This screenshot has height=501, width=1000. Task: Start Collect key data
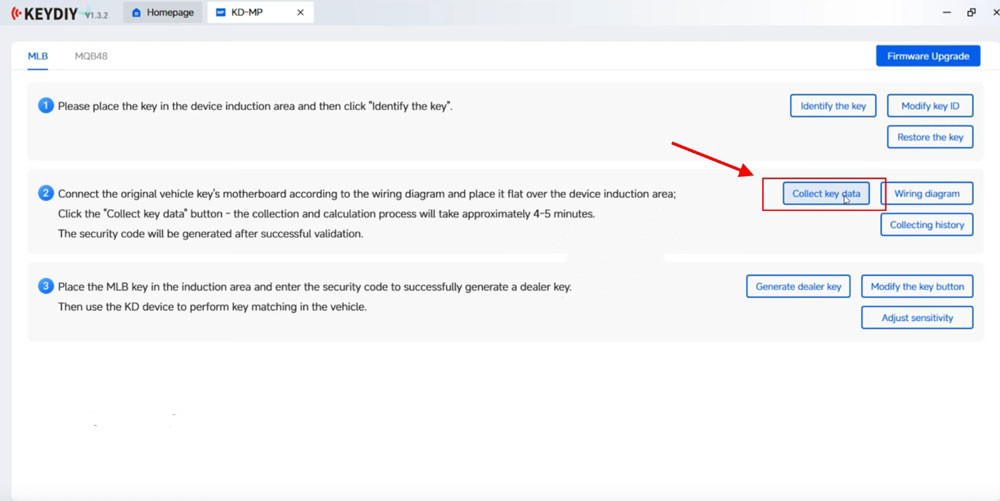[x=826, y=194]
